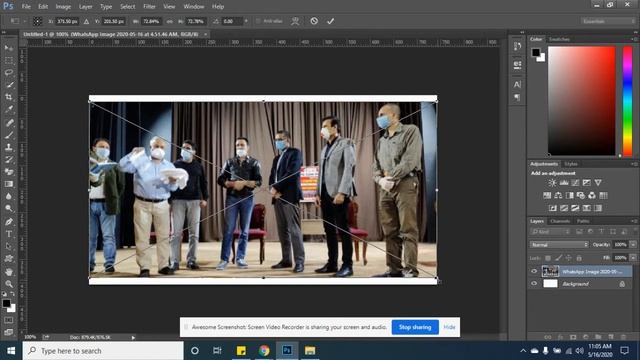Toggle maintain aspect ratio link icon
This screenshot has height=360, width=640.
coord(169,21)
